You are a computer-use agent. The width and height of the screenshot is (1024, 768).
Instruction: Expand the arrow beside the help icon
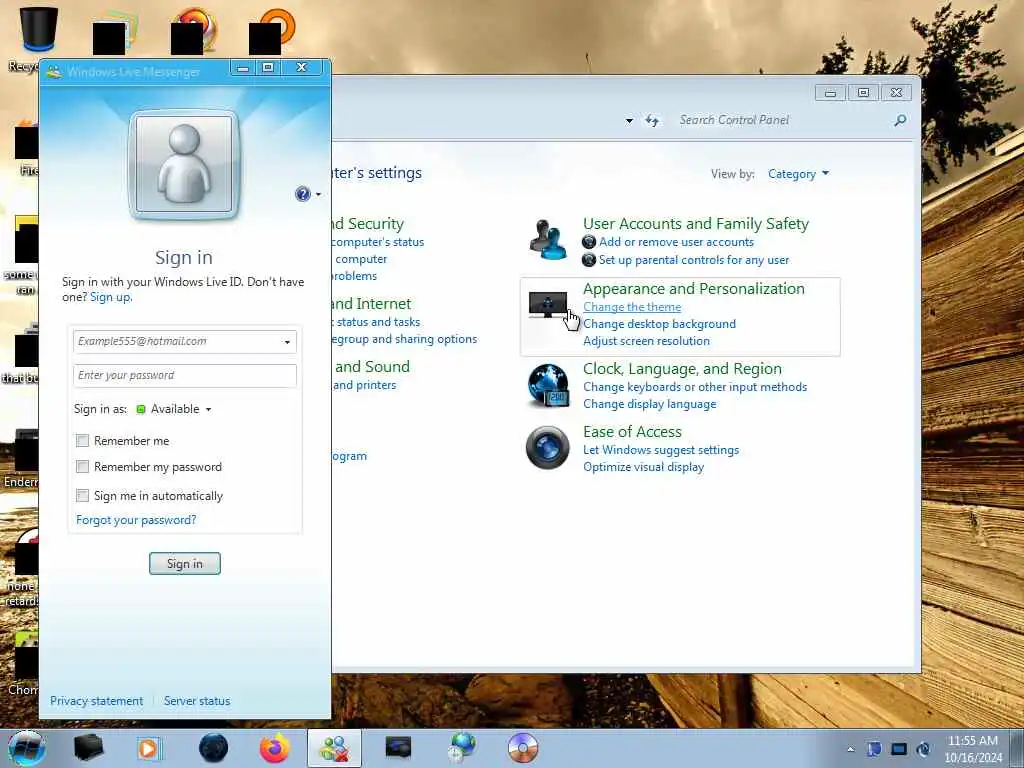click(x=318, y=194)
